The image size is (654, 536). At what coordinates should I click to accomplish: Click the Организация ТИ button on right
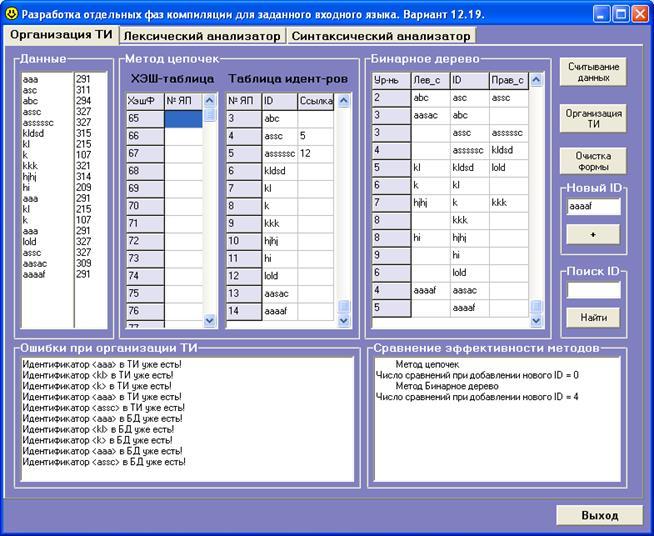[x=593, y=119]
